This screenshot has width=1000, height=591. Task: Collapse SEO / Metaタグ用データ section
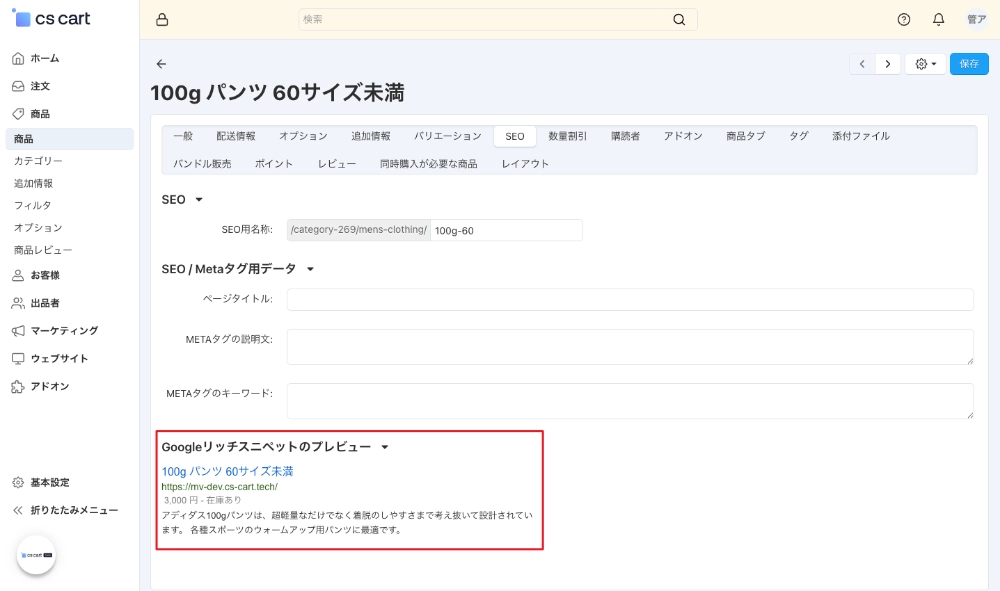click(x=310, y=269)
